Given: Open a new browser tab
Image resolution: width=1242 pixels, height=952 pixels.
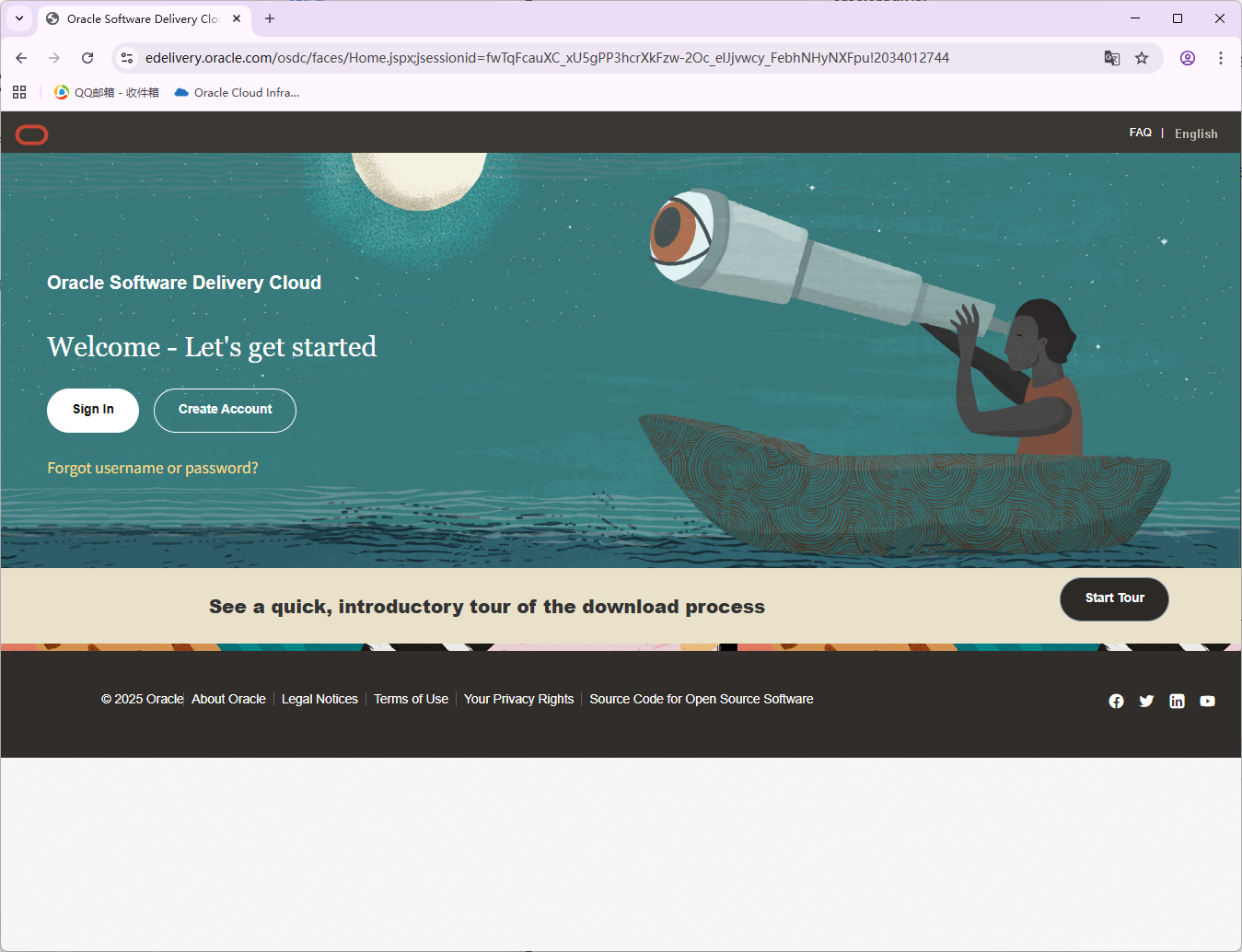Looking at the screenshot, I should 270,18.
